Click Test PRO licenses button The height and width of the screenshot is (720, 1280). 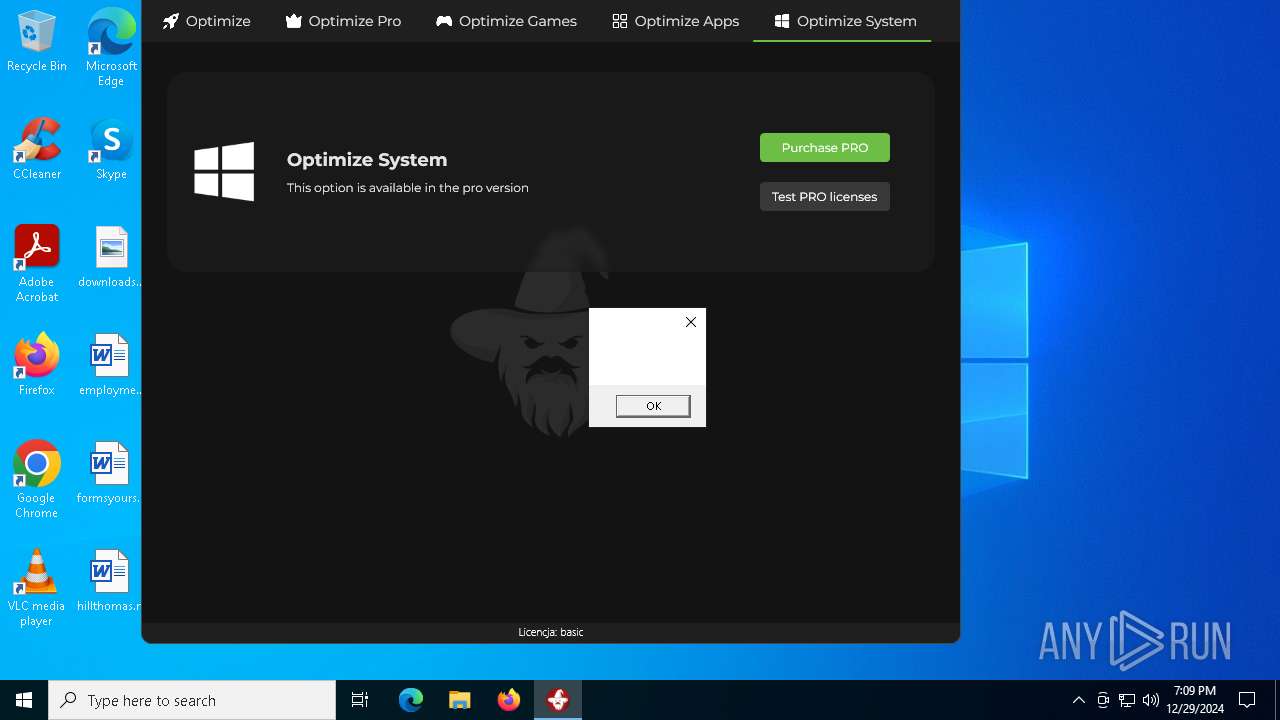tap(825, 197)
